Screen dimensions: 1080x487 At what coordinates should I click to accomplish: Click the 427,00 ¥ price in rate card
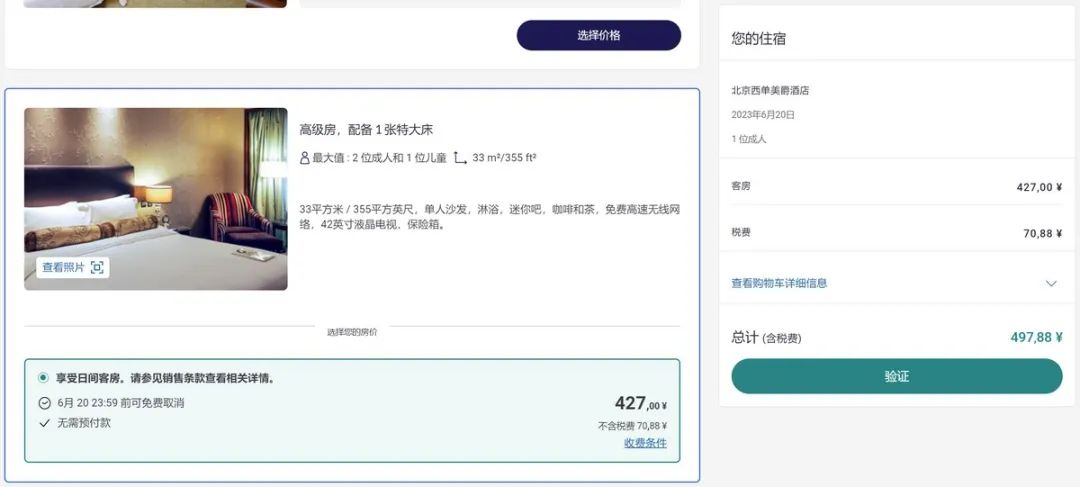tap(640, 403)
